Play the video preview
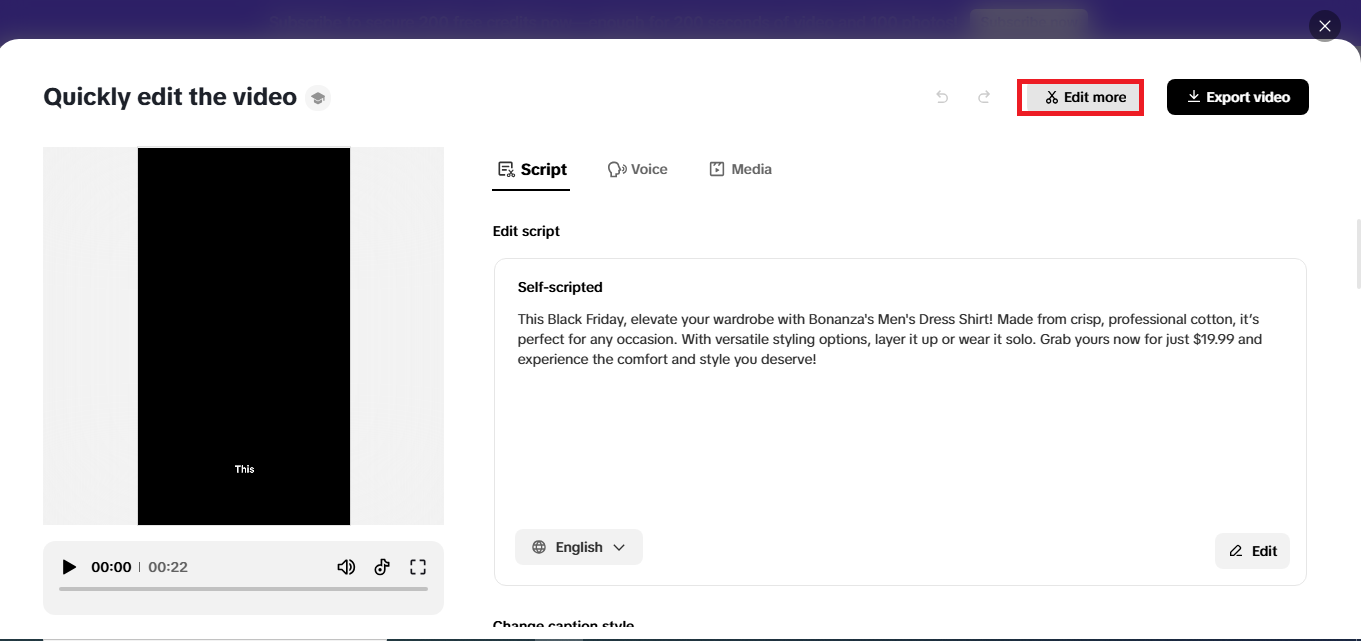This screenshot has height=641, width=1361. pyautogui.click(x=68, y=566)
